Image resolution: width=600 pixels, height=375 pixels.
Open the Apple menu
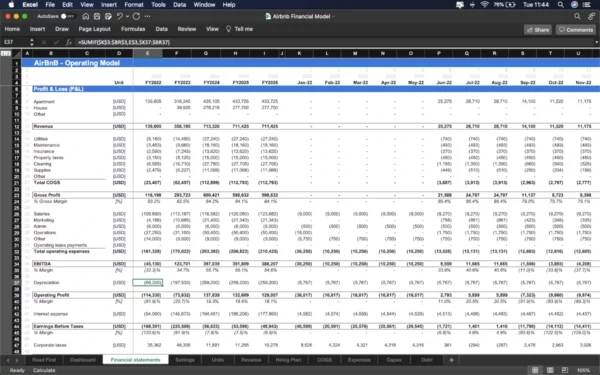[x=11, y=5]
